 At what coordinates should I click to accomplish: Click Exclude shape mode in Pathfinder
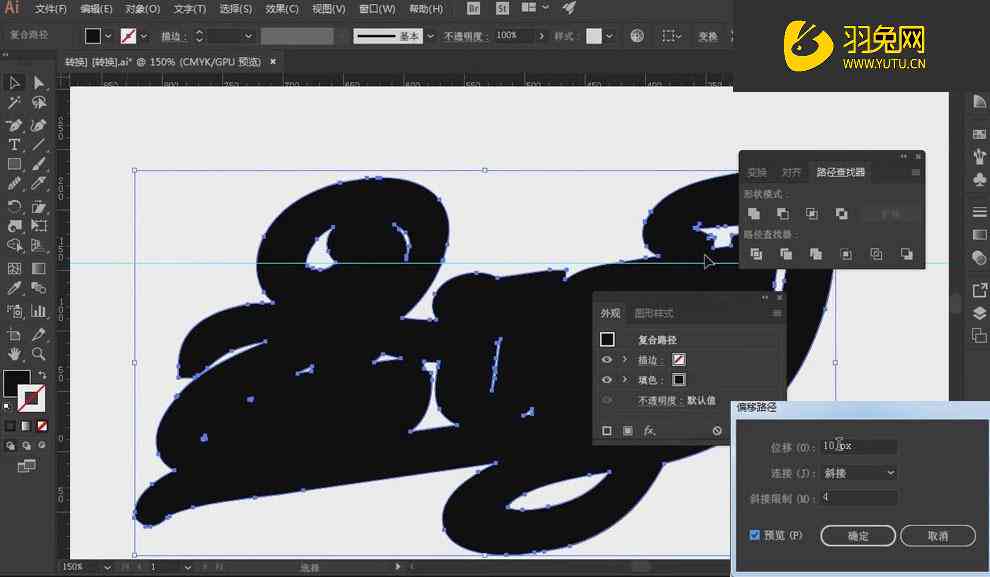tap(842, 214)
